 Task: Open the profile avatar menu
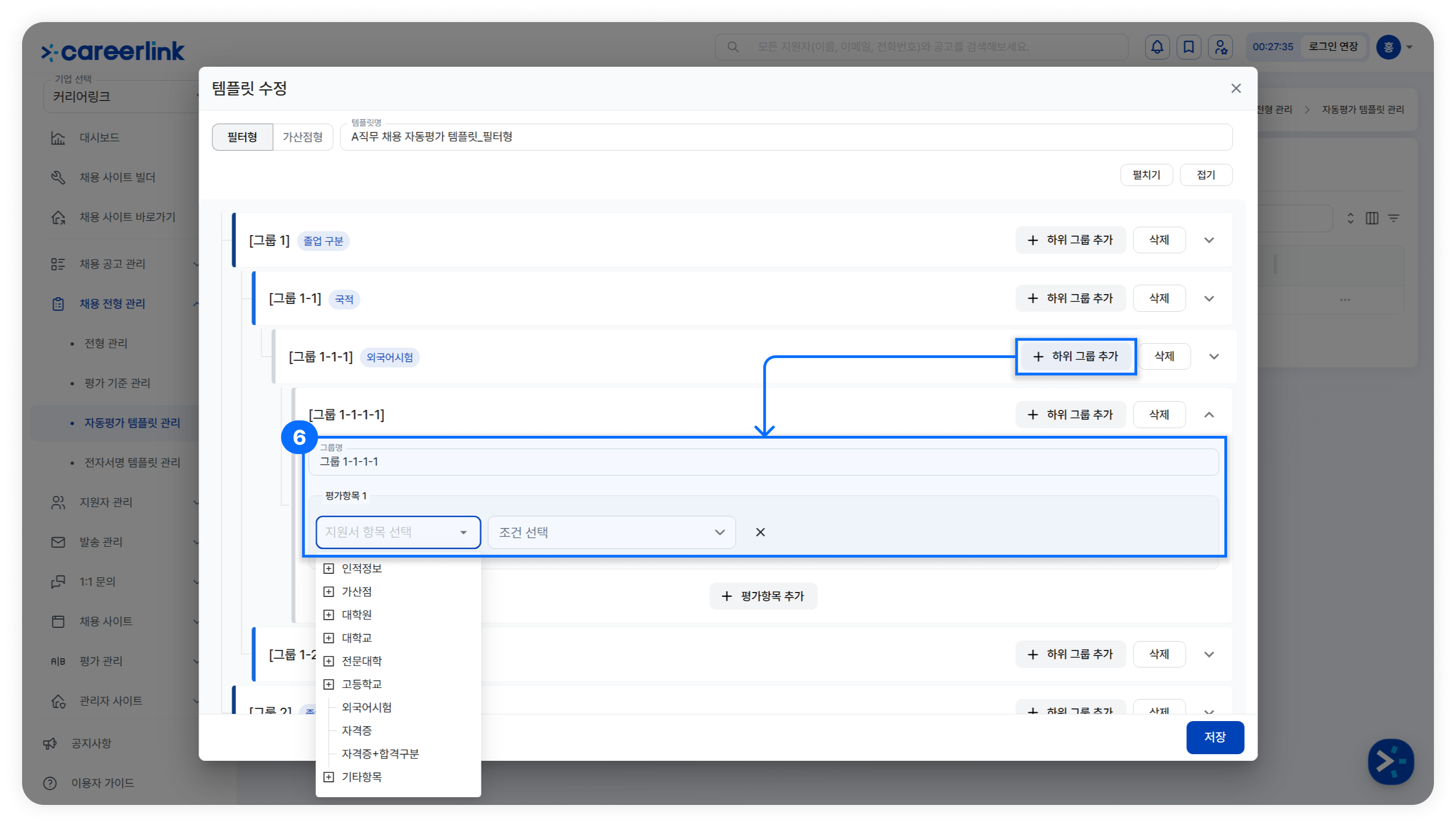(x=1394, y=46)
